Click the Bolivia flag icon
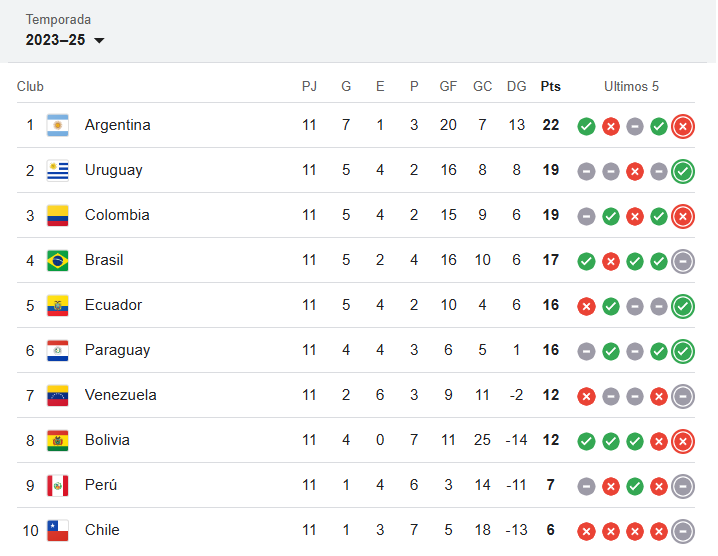Image resolution: width=718 pixels, height=556 pixels. click(58, 440)
